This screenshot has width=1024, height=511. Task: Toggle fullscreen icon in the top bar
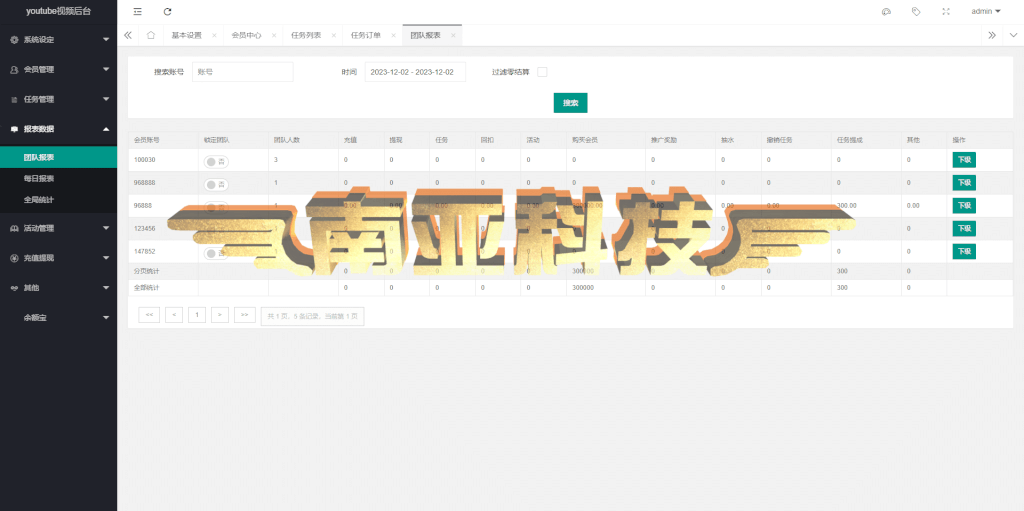tap(946, 12)
